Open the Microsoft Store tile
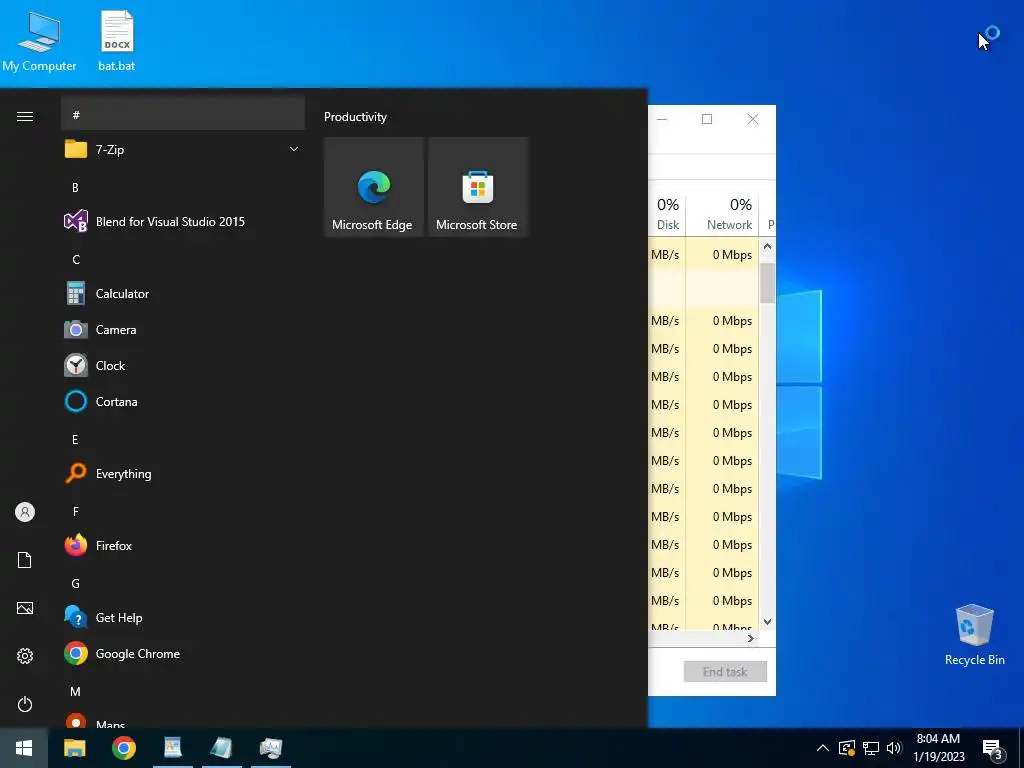The width and height of the screenshot is (1024, 768). point(477,187)
